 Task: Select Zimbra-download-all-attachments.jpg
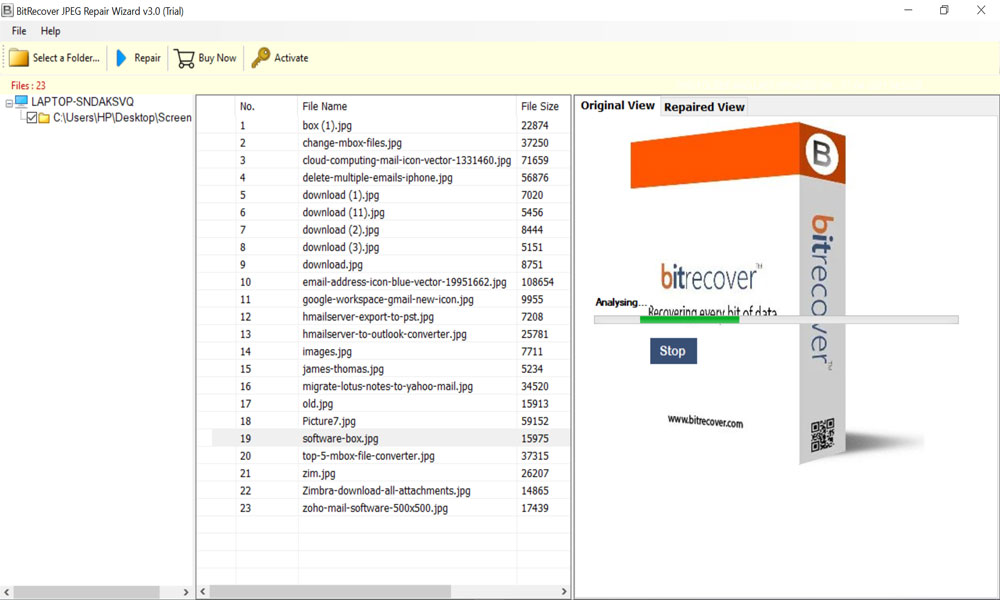coord(386,491)
